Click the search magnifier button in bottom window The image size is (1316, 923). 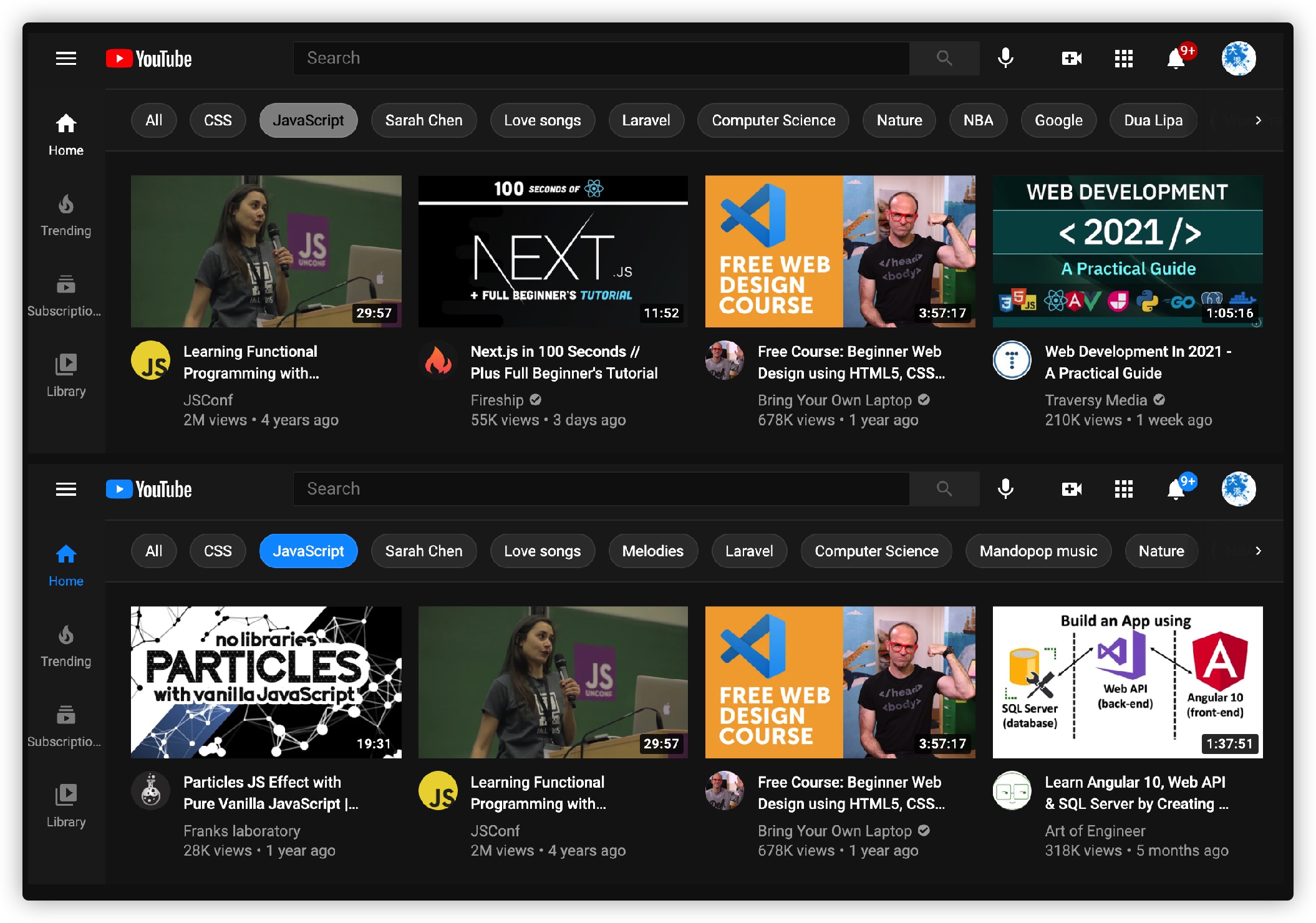944,489
